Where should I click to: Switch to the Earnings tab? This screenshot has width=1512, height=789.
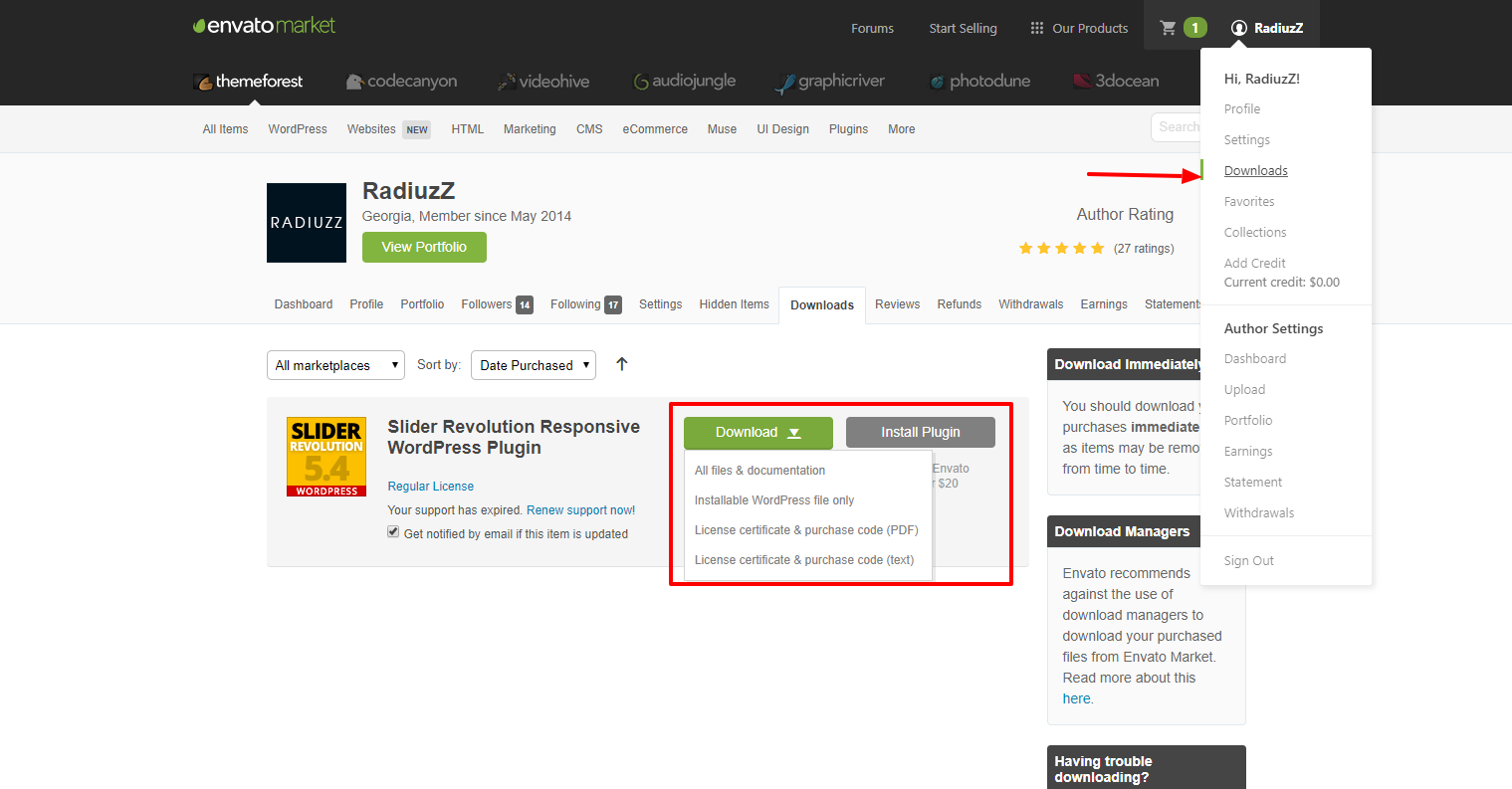pos(1103,304)
